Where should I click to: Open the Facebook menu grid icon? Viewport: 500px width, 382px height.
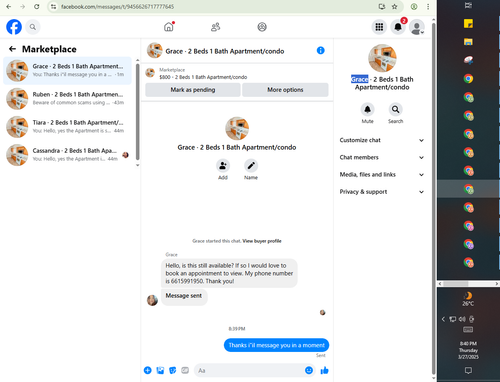coord(379,27)
